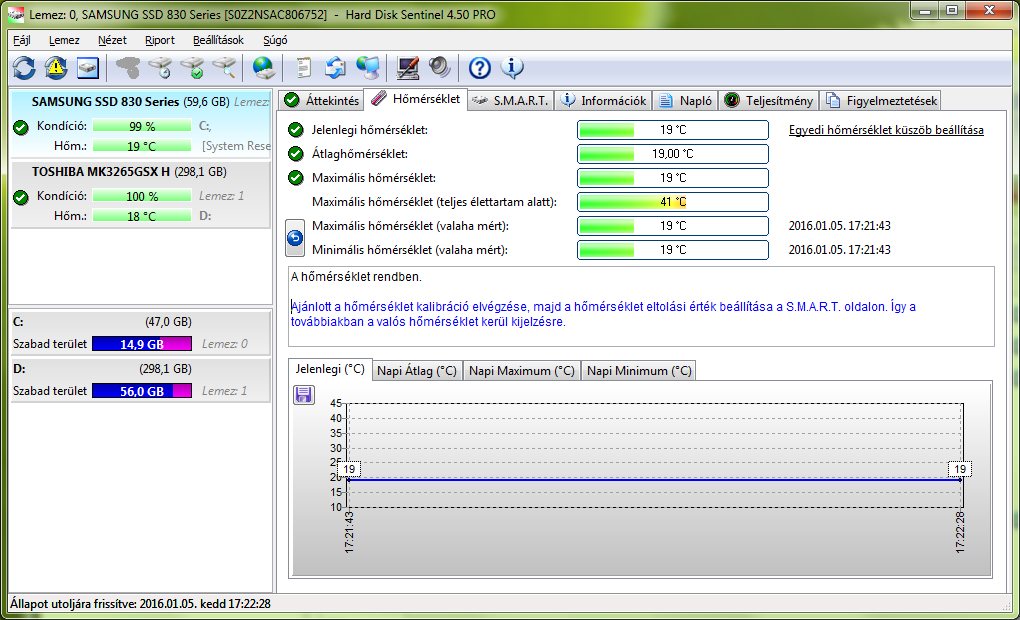Click the Átlaghőmérséklet 19,00 °C bar

pos(673,154)
